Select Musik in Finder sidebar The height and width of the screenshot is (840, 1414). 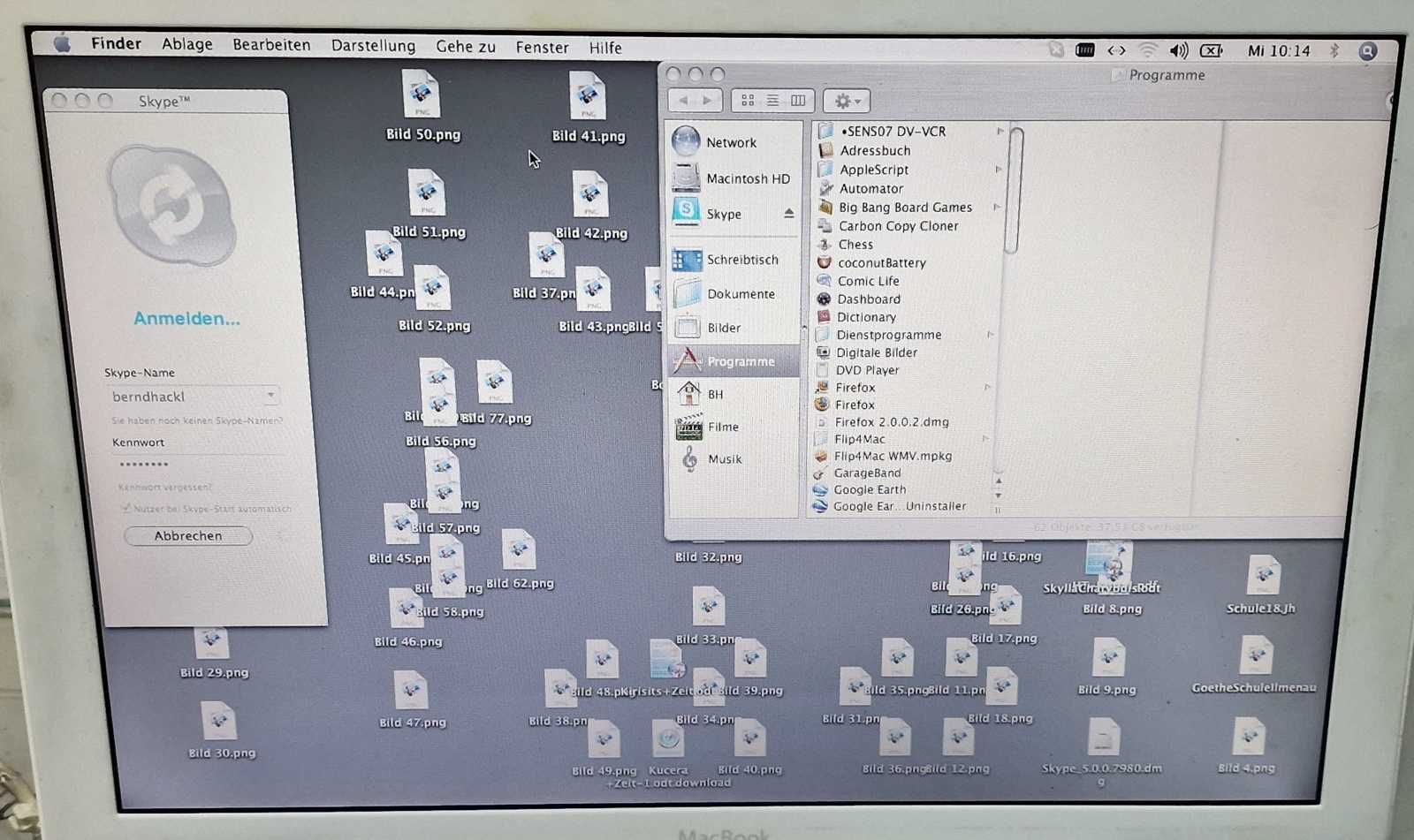[734, 459]
